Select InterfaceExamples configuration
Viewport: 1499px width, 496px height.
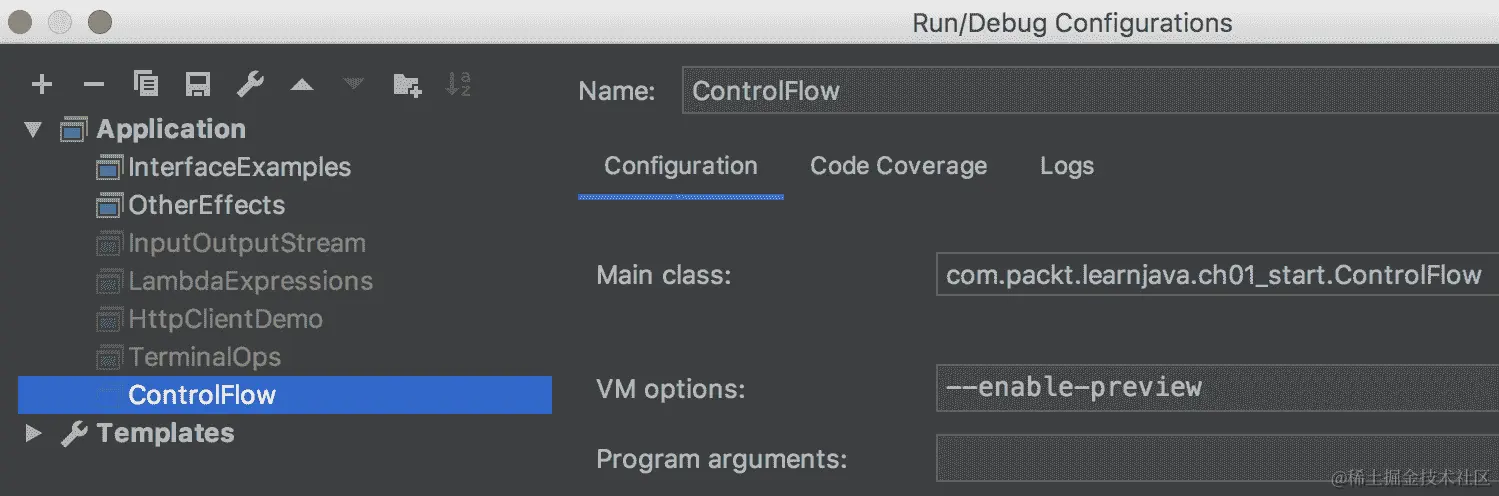pyautogui.click(x=239, y=167)
